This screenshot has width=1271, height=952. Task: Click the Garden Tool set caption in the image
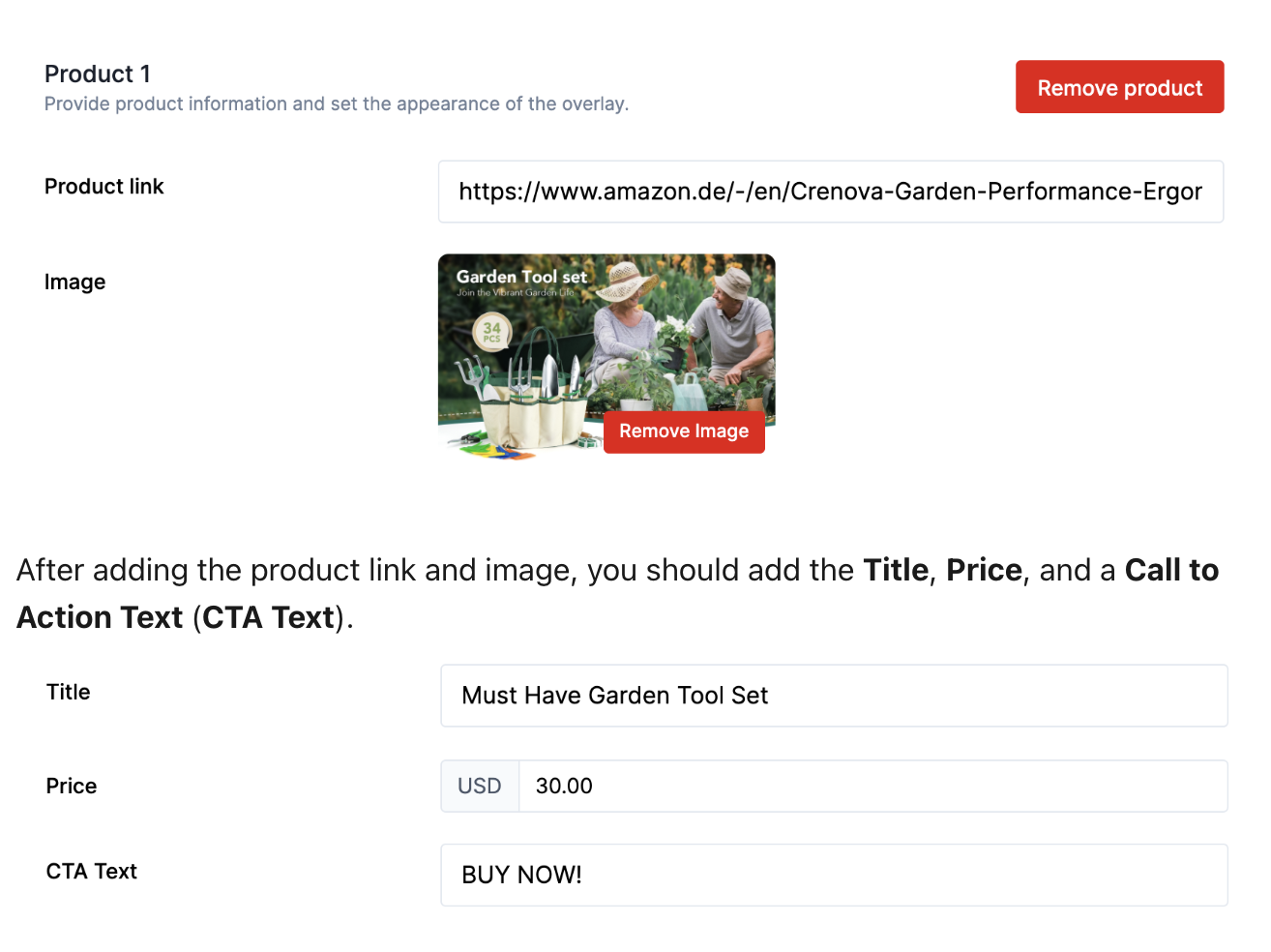[x=521, y=277]
